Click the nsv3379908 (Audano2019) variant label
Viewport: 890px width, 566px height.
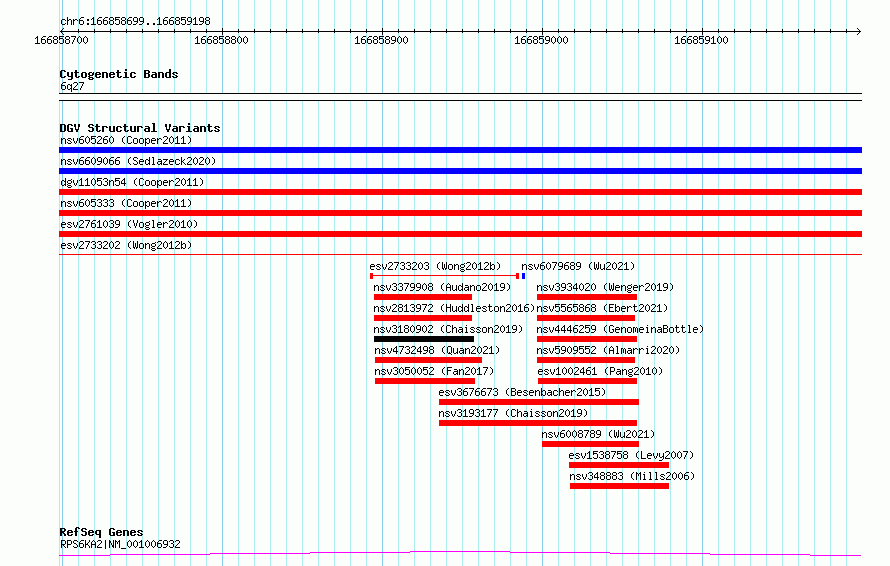coord(442,287)
